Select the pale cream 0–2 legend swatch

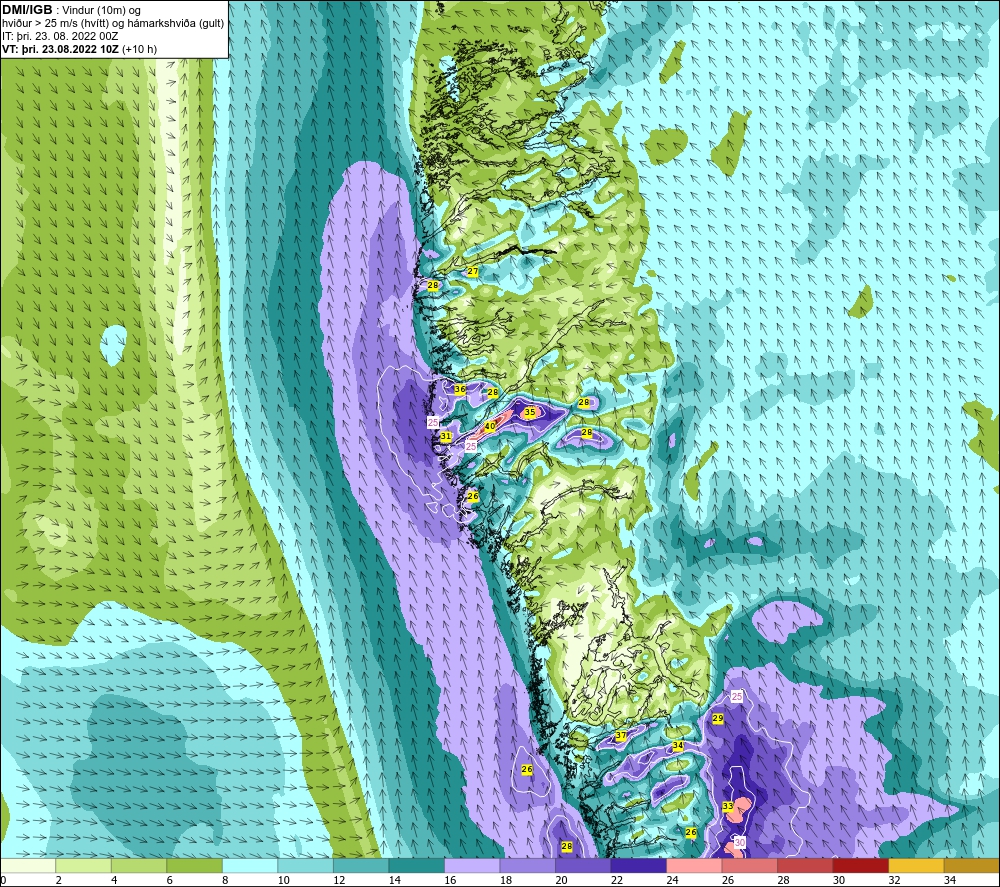click(x=28, y=866)
